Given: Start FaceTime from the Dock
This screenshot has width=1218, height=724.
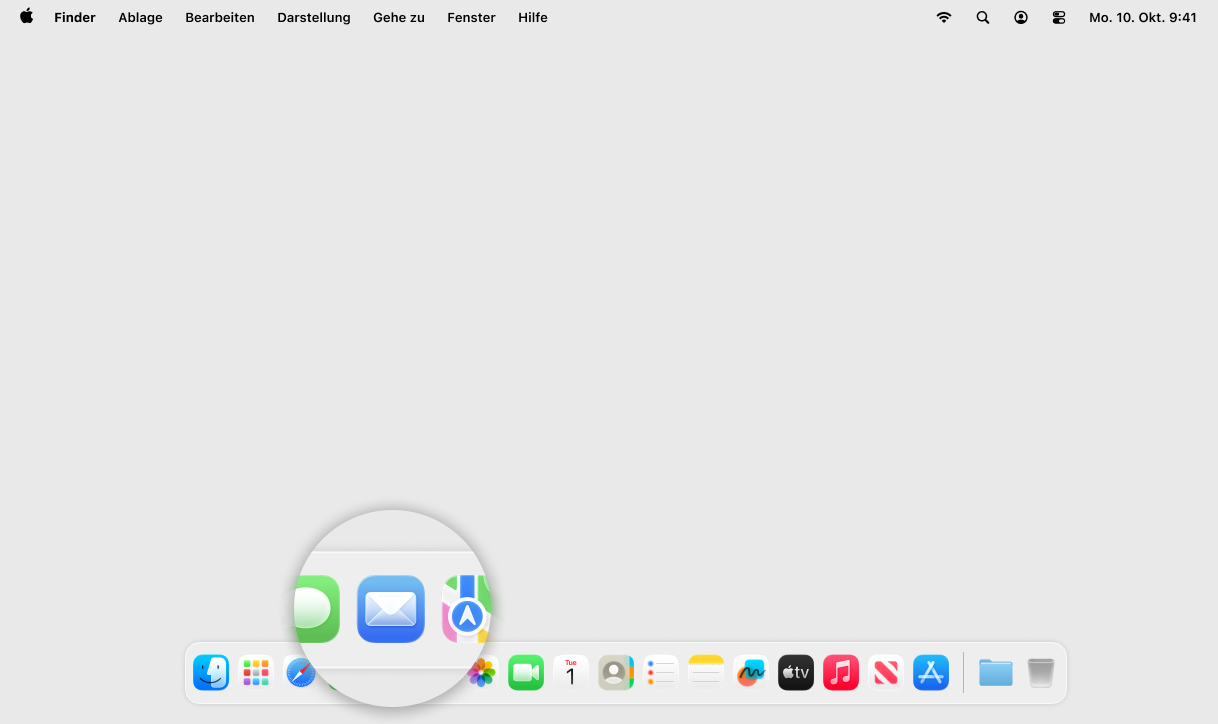Looking at the screenshot, I should pyautogui.click(x=526, y=673).
